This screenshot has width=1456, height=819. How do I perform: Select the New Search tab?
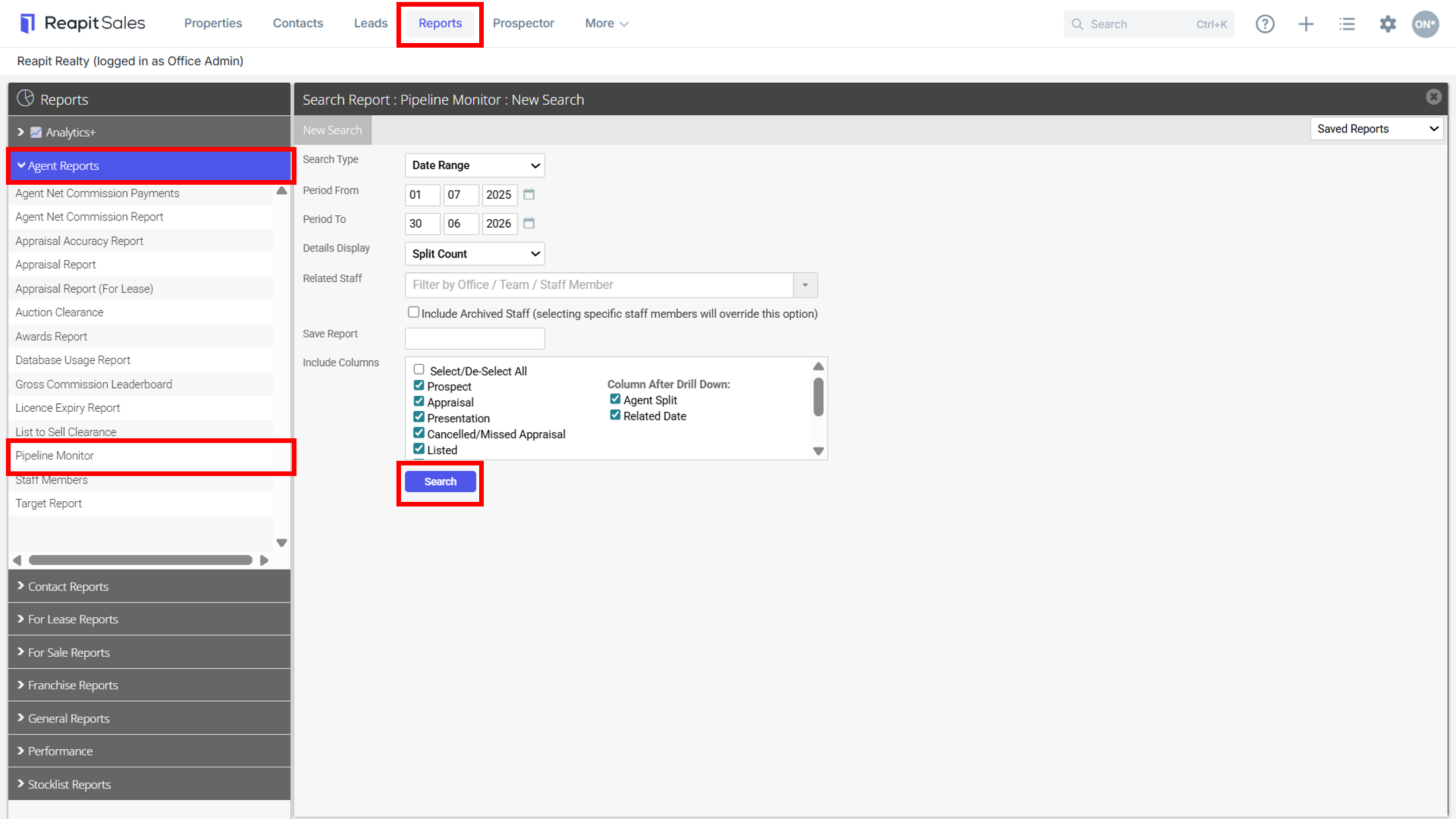pos(332,130)
